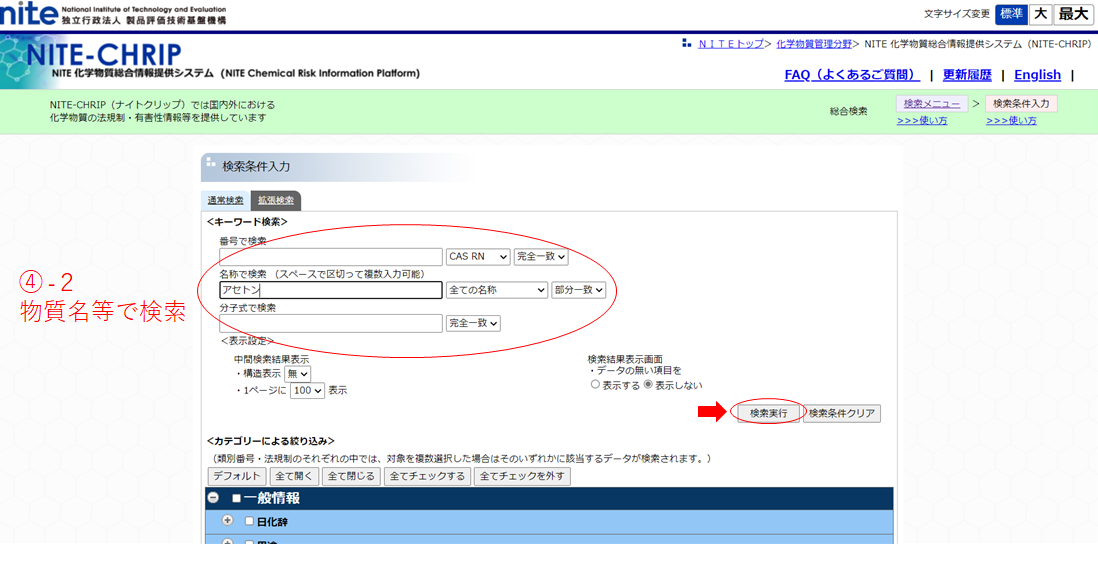
Task: Click the 検索条件入力 breadcrumb box
Action: point(1021,104)
